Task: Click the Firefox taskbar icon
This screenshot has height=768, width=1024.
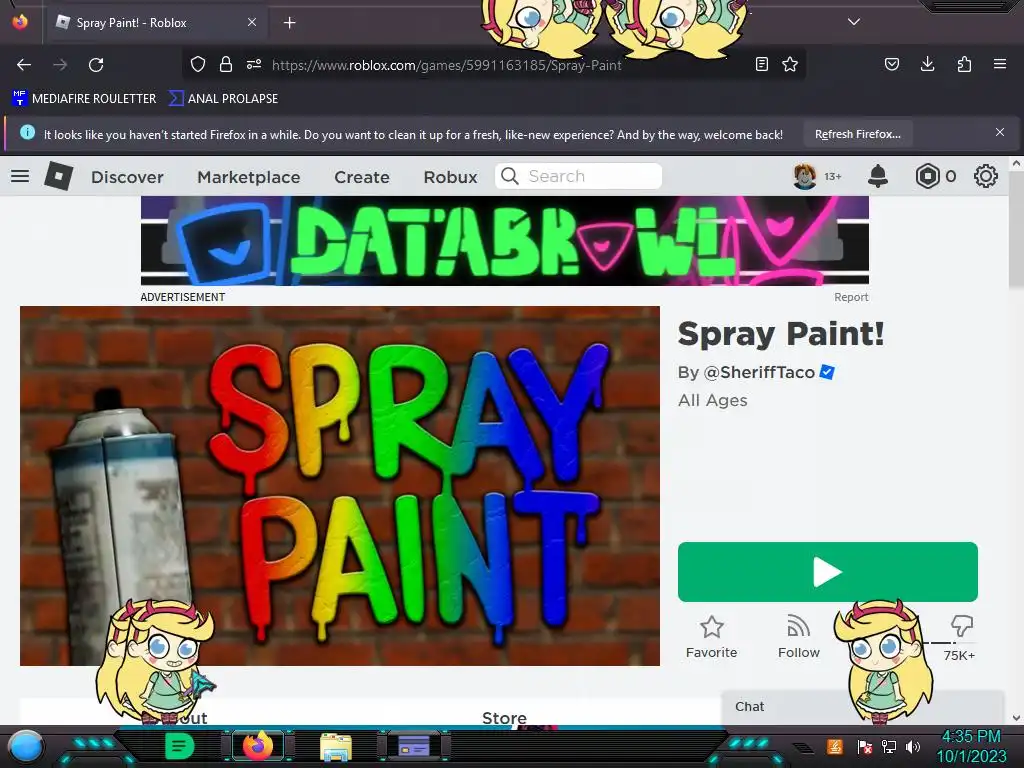Action: coord(257,745)
